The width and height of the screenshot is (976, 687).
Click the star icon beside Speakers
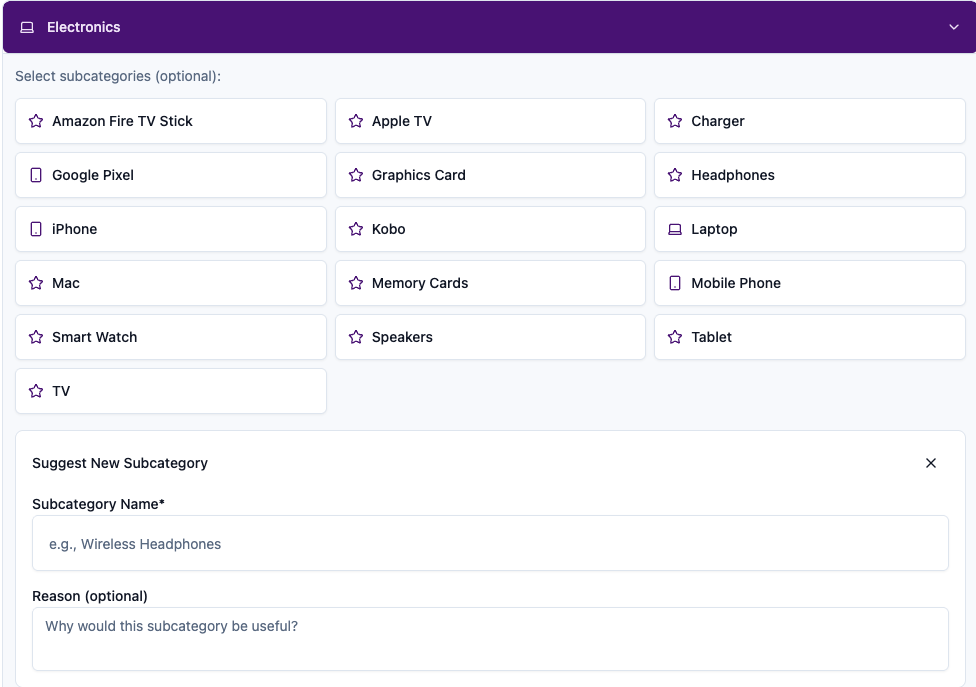click(x=356, y=337)
